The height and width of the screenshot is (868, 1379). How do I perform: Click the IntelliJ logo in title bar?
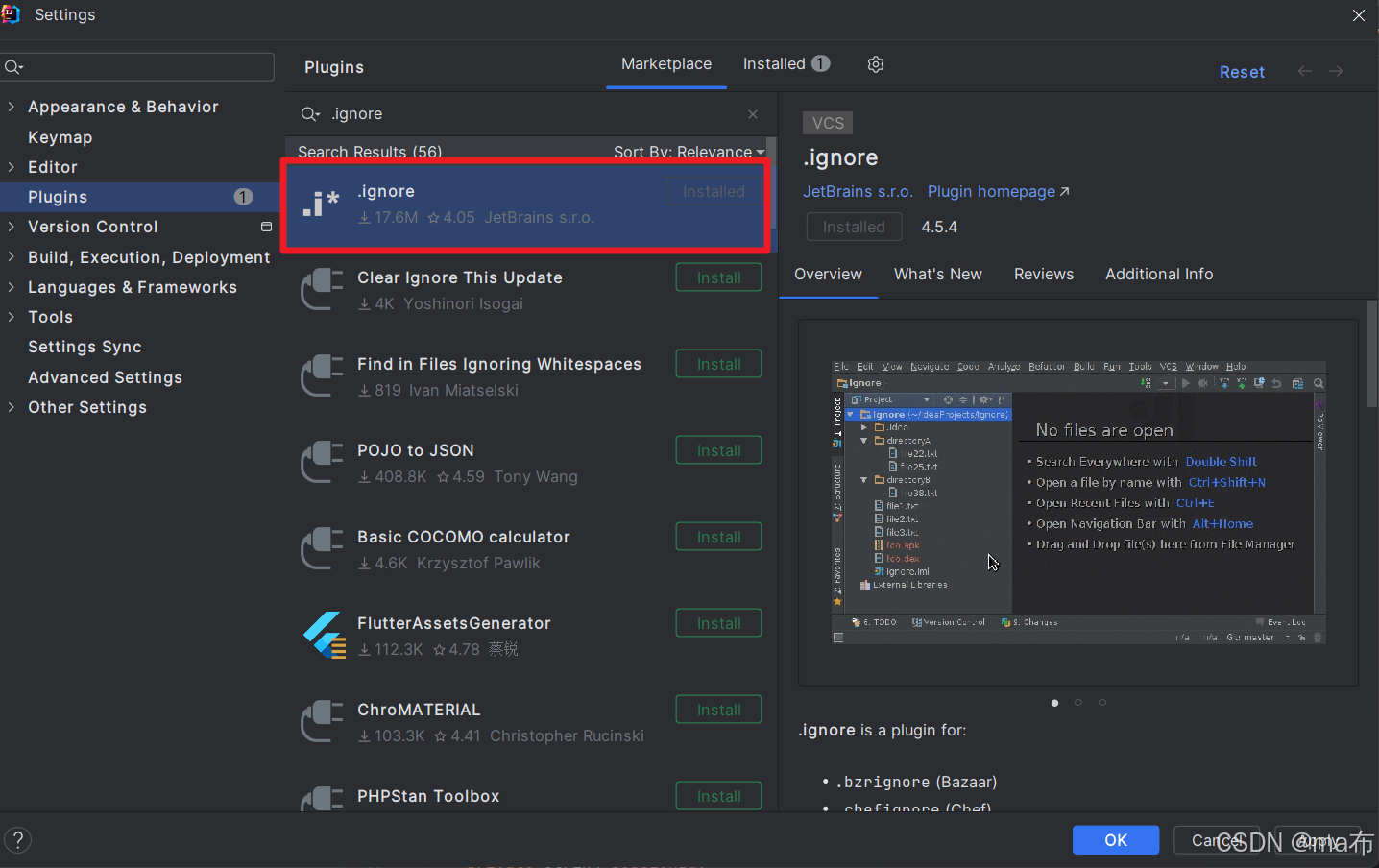tap(11, 14)
